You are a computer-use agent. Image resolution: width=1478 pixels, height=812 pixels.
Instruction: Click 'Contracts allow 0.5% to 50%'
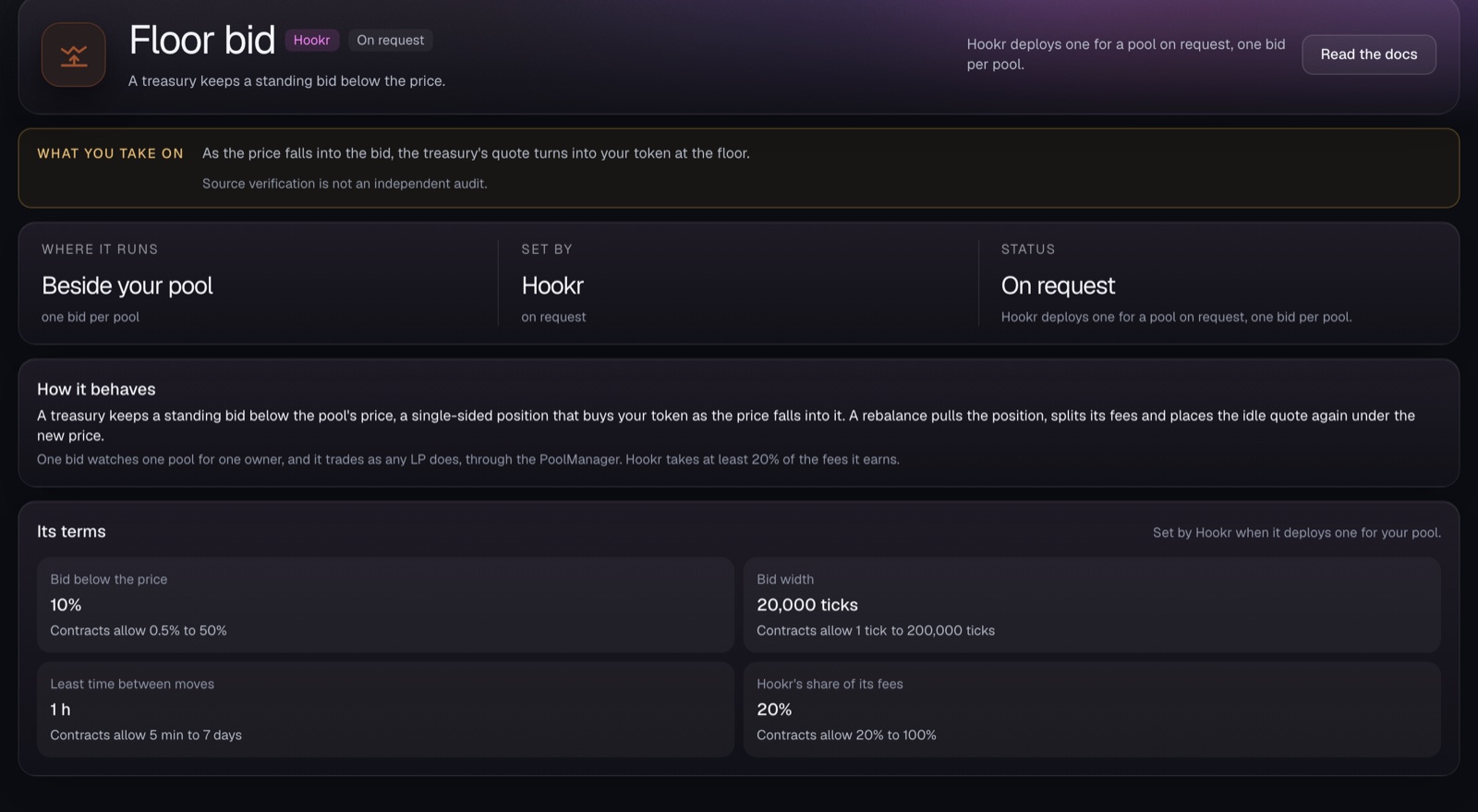coord(139,631)
